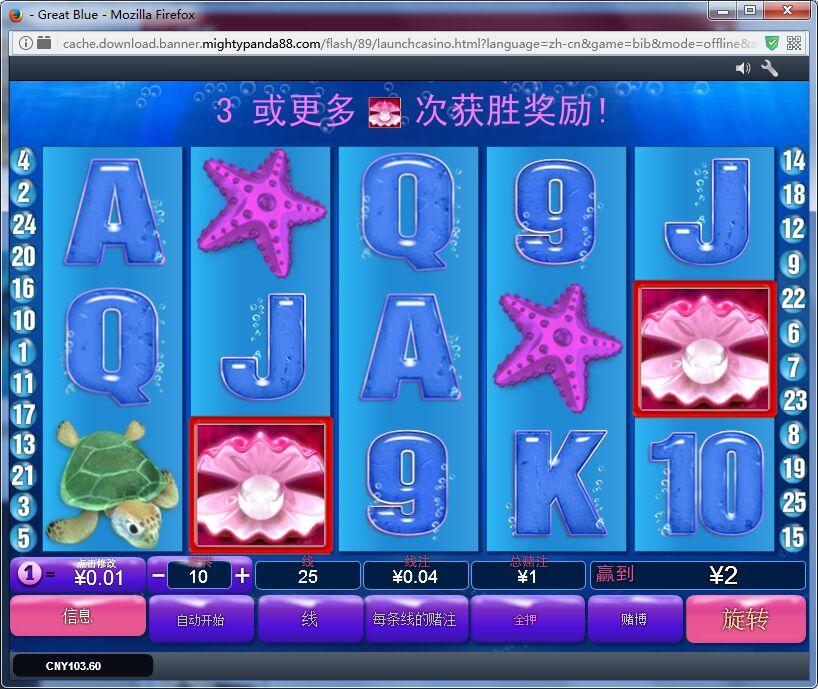Click the green shield icon in address bar

(772, 43)
